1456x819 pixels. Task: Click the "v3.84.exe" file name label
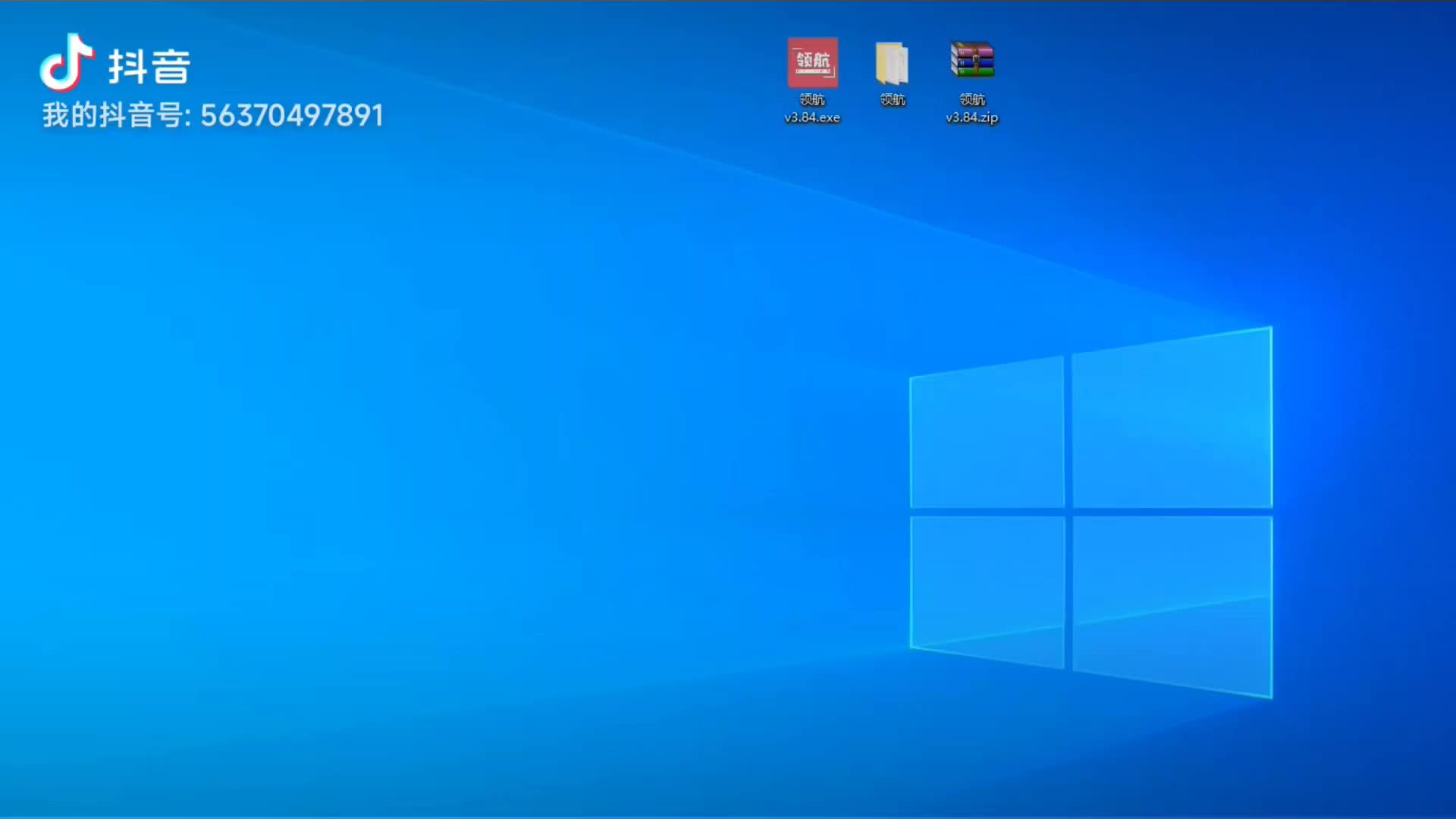click(x=812, y=118)
